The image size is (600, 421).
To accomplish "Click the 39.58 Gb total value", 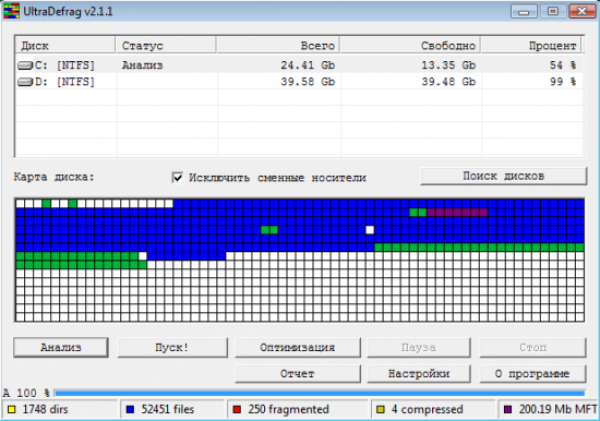I will pyautogui.click(x=308, y=82).
